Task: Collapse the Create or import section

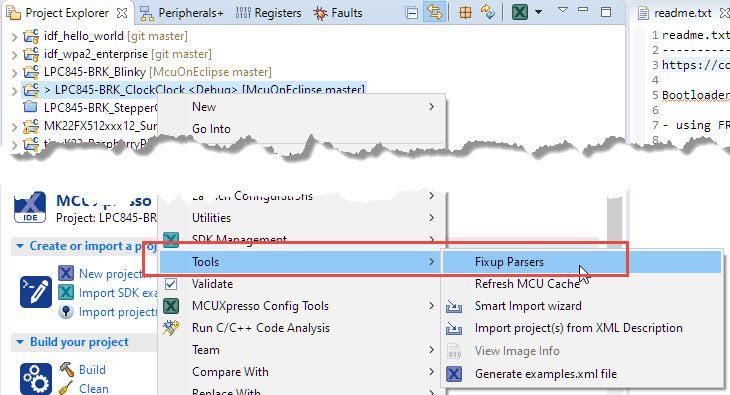Action: coord(20,246)
